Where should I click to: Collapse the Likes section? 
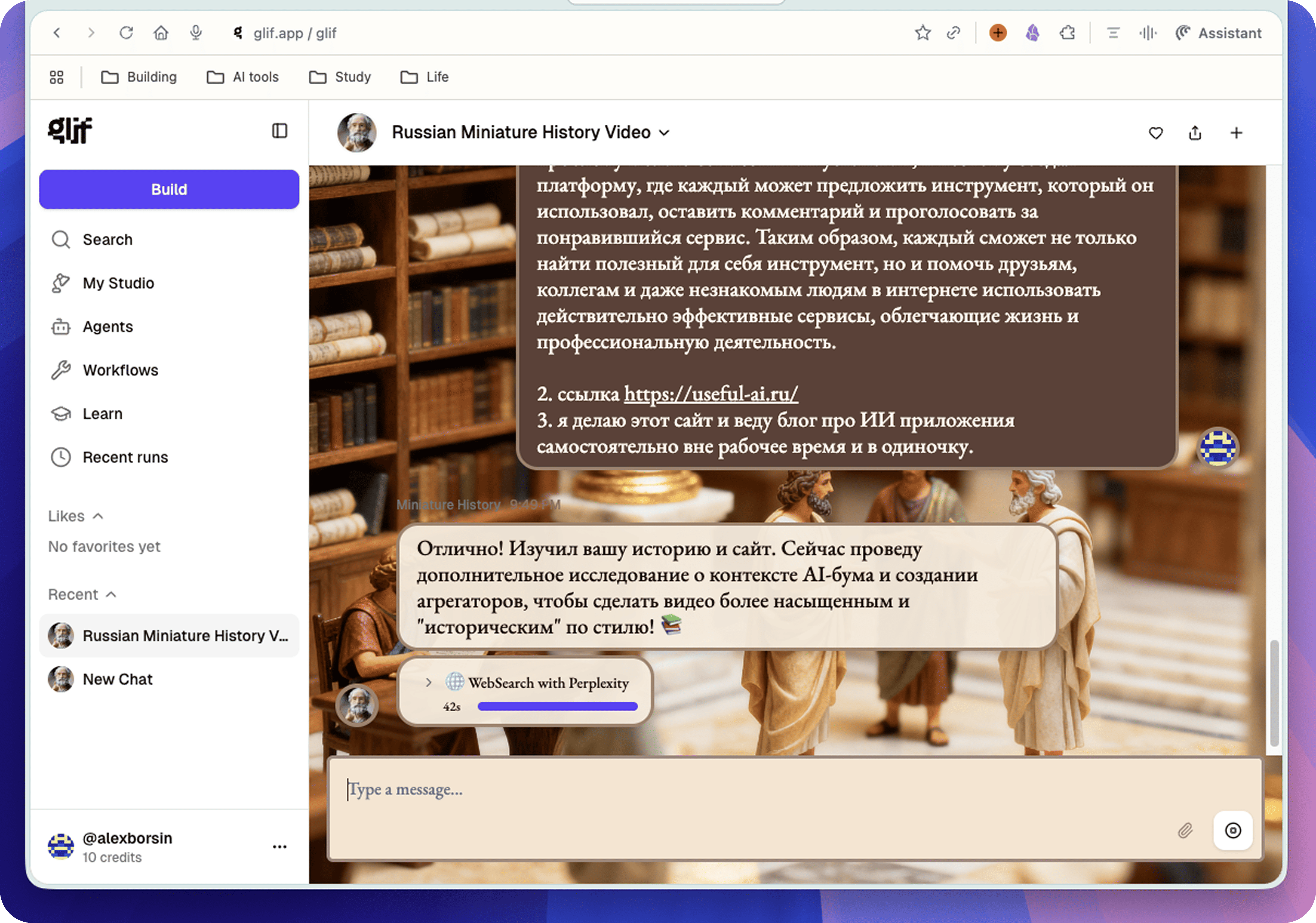(x=99, y=515)
